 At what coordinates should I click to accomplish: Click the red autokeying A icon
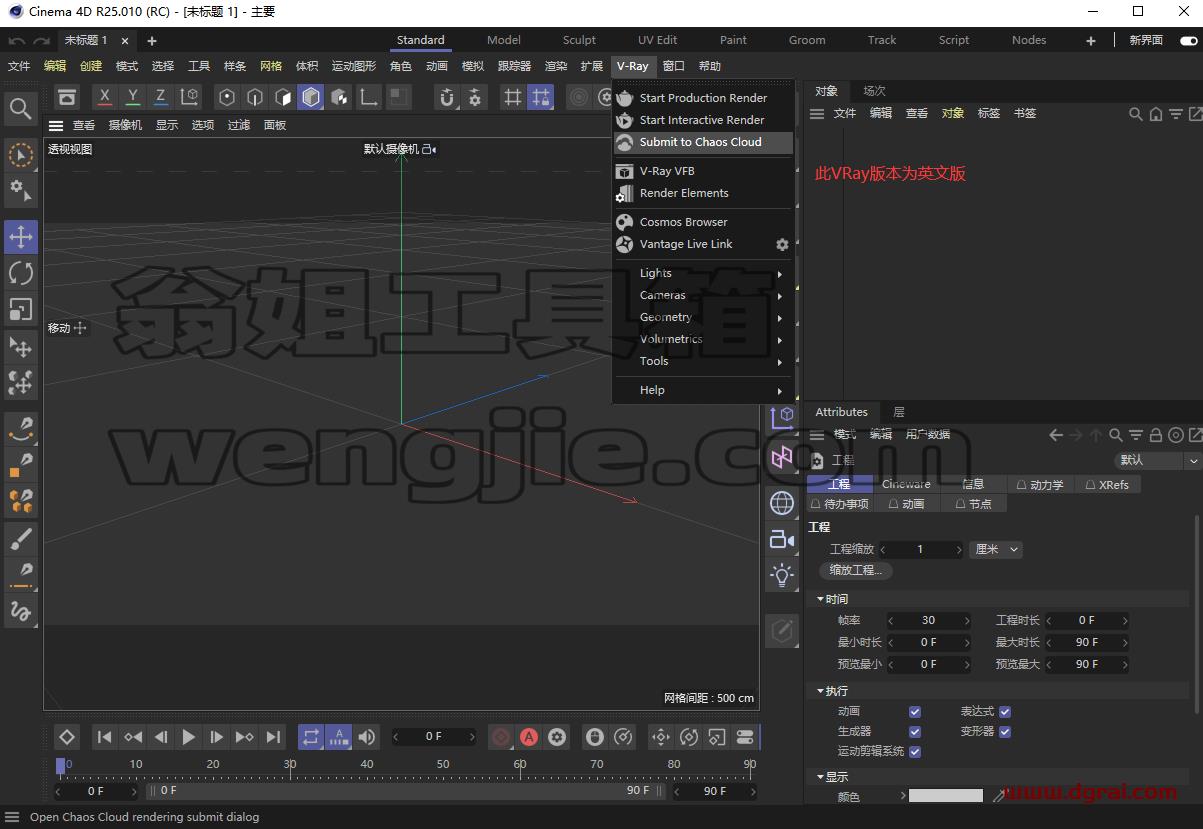[x=529, y=737]
